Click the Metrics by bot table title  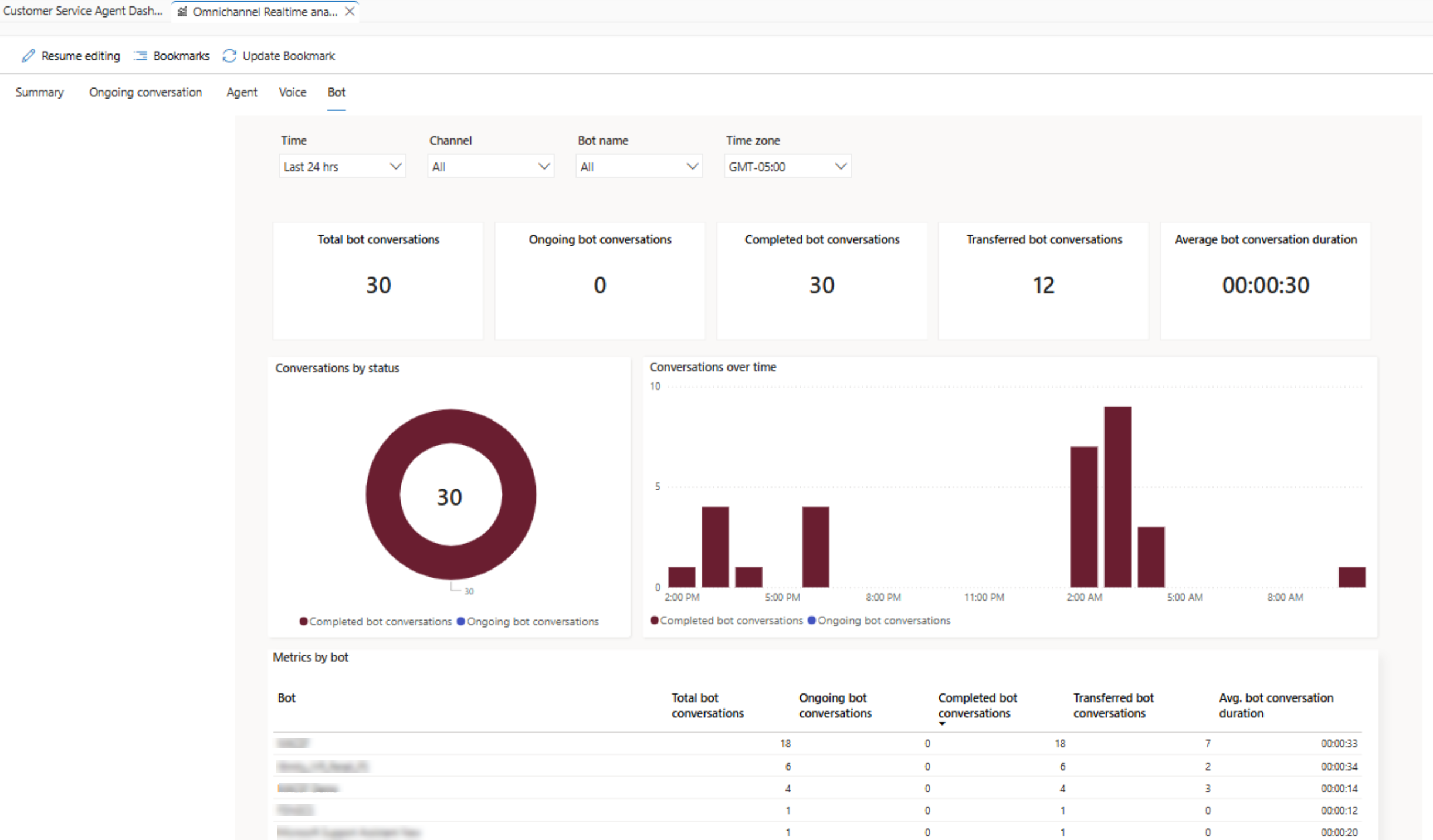[310, 658]
